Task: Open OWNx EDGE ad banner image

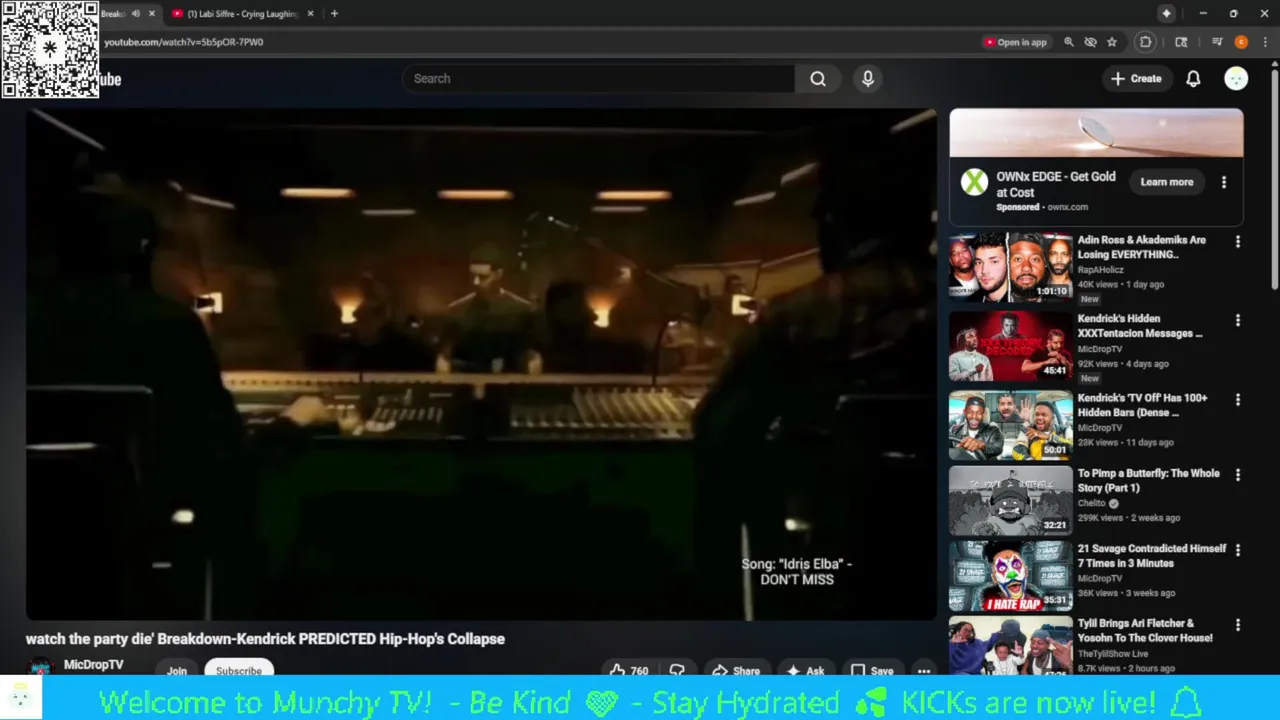Action: [x=1096, y=133]
